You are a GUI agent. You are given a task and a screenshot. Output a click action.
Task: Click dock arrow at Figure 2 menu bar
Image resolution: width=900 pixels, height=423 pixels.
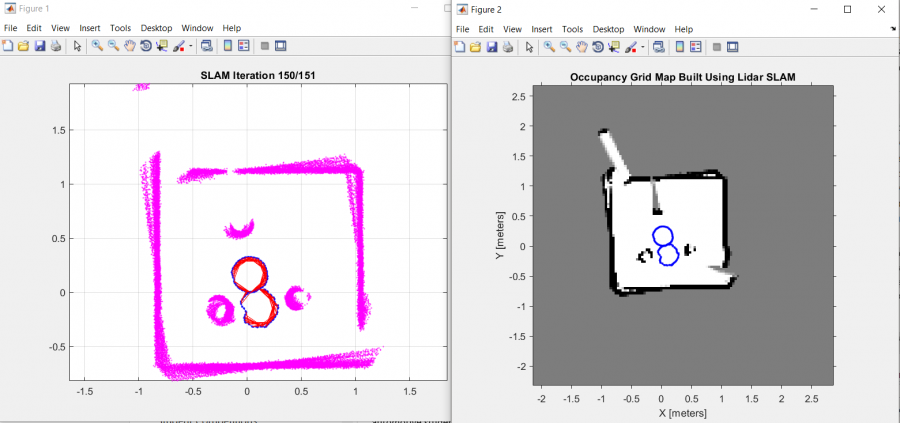tap(892, 29)
